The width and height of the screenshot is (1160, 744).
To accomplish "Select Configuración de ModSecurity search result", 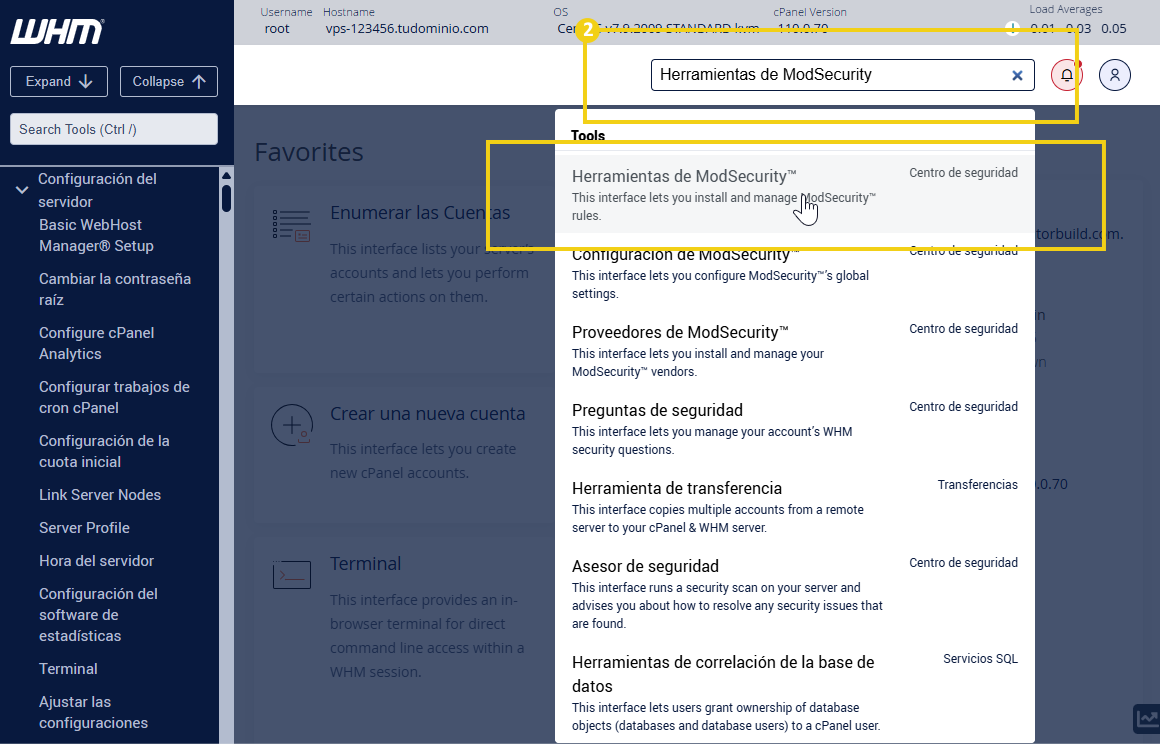I will pyautogui.click(x=795, y=272).
